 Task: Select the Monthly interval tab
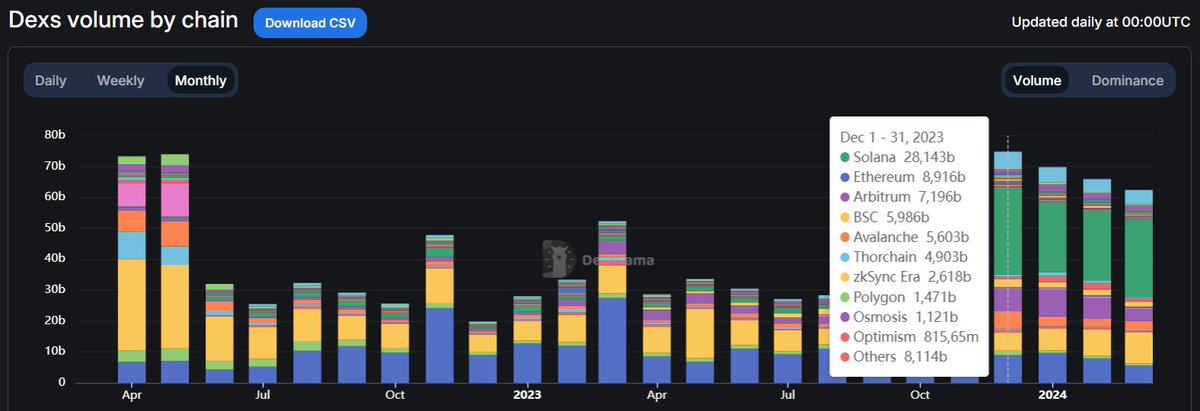[200, 81]
